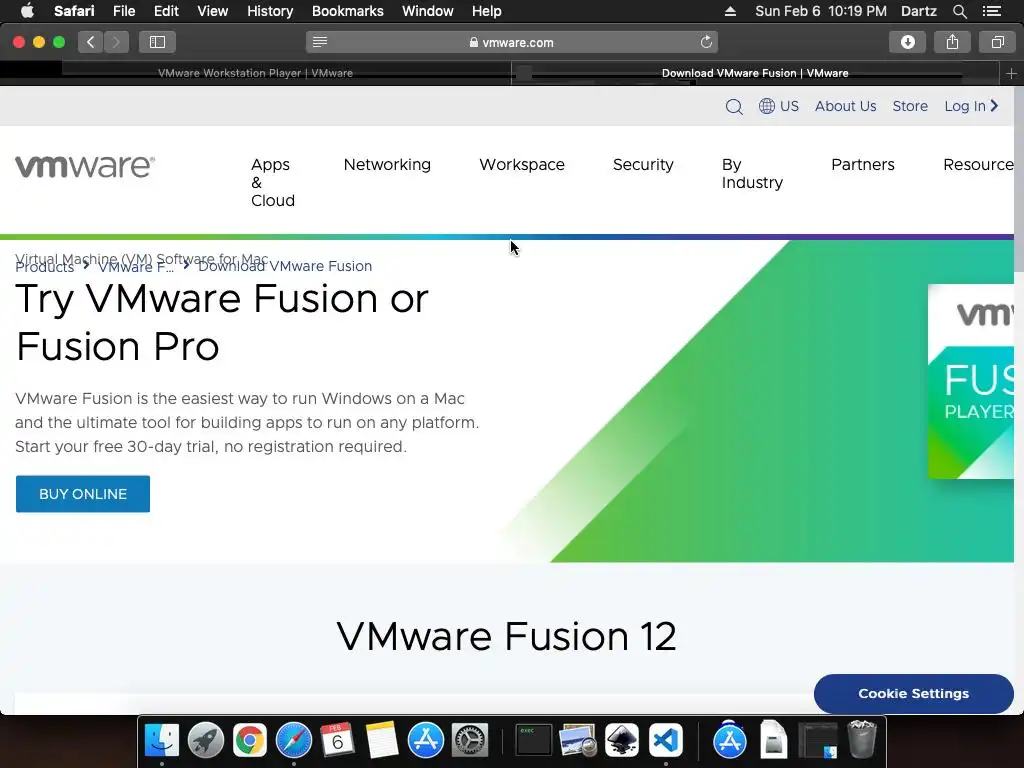Reload the page with the refresh icon
1024x768 pixels.
706,42
